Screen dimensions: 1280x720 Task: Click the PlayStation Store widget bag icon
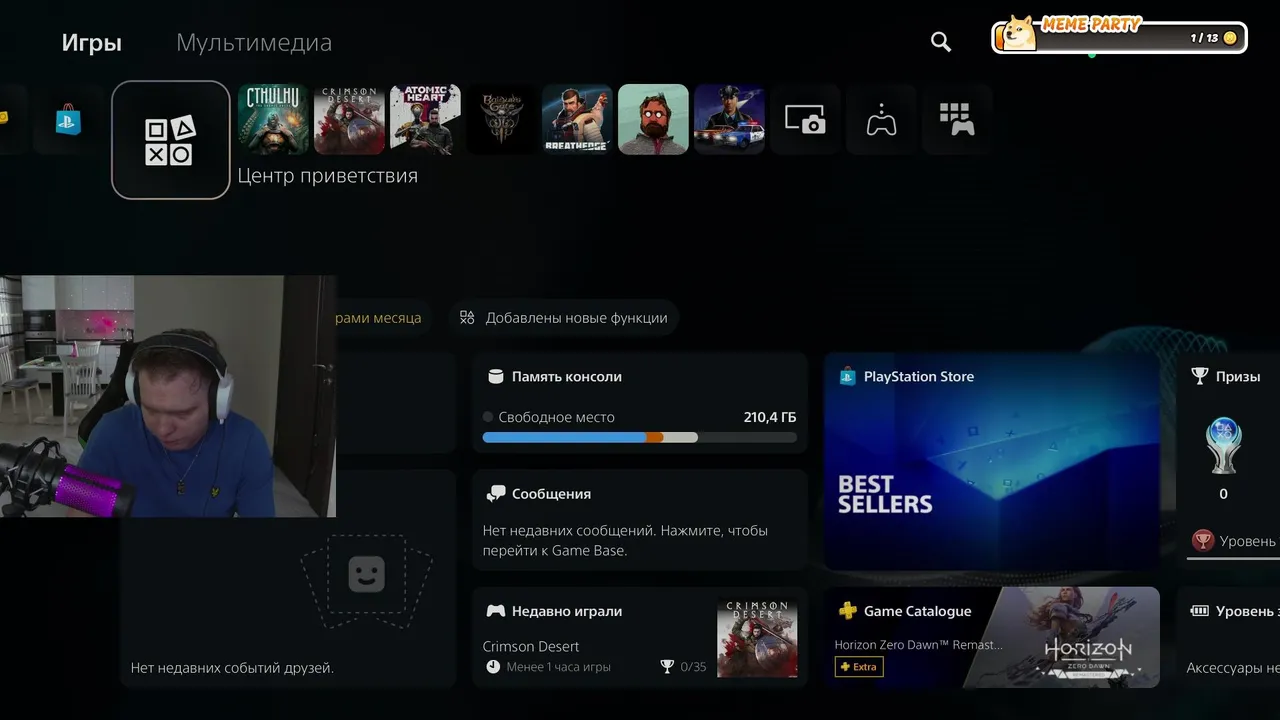847,377
